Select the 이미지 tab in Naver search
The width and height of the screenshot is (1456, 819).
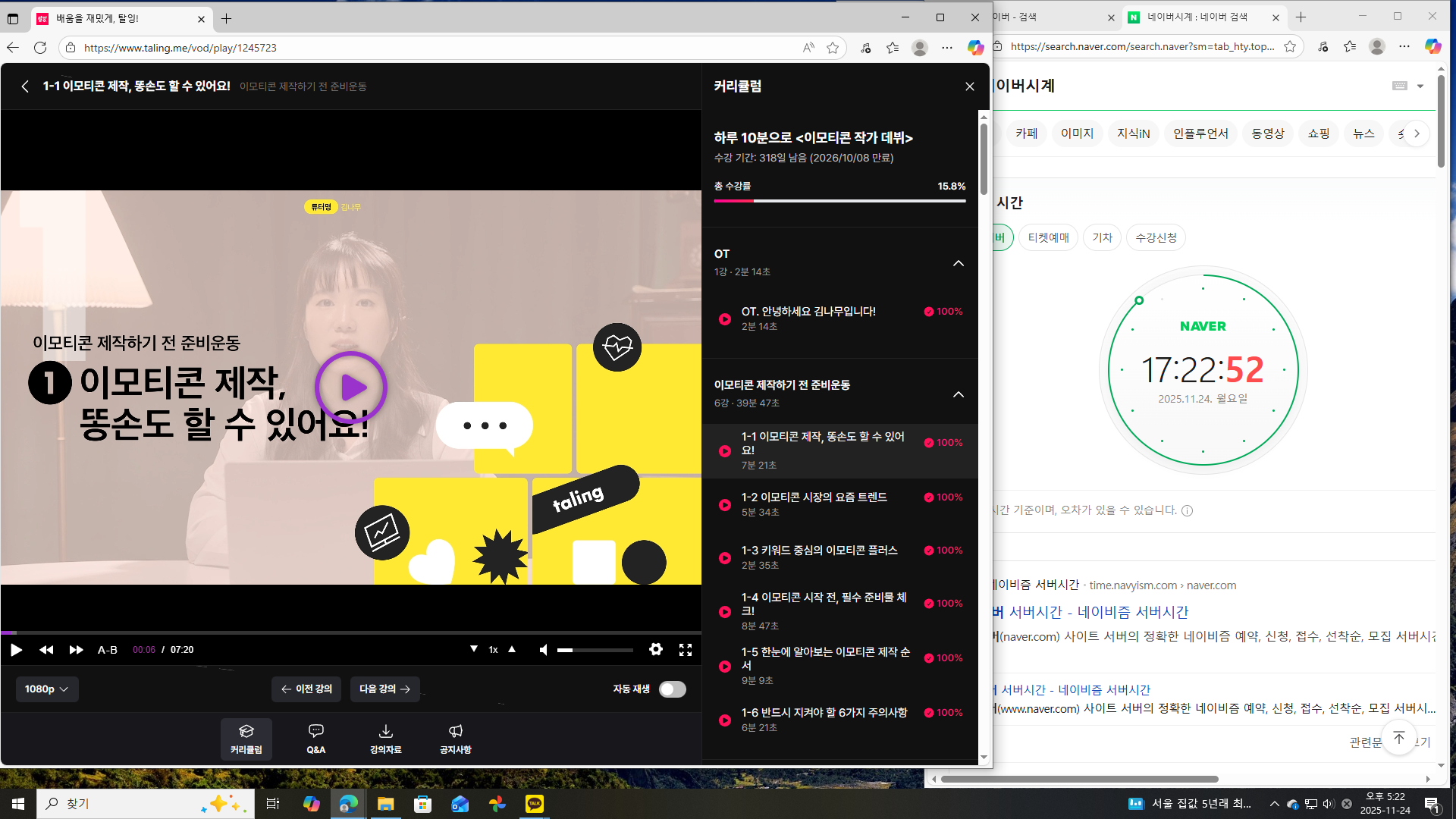(1077, 133)
